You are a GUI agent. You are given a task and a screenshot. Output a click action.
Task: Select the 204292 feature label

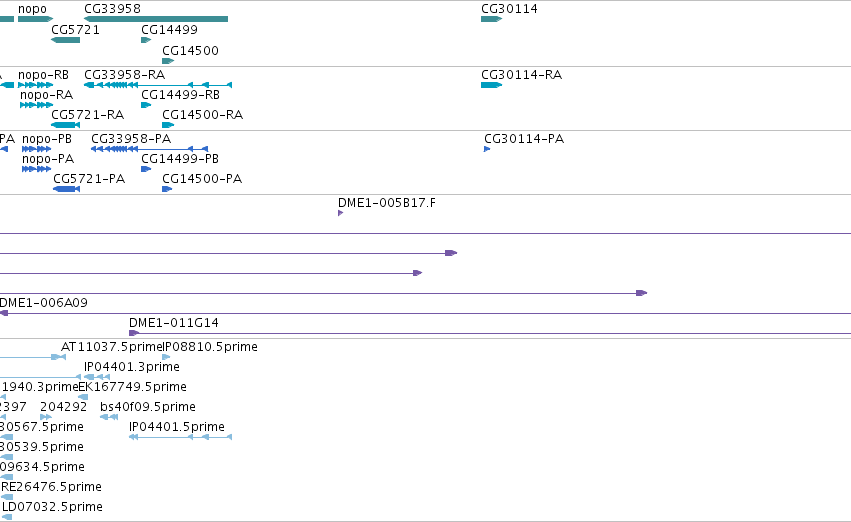tap(63, 406)
